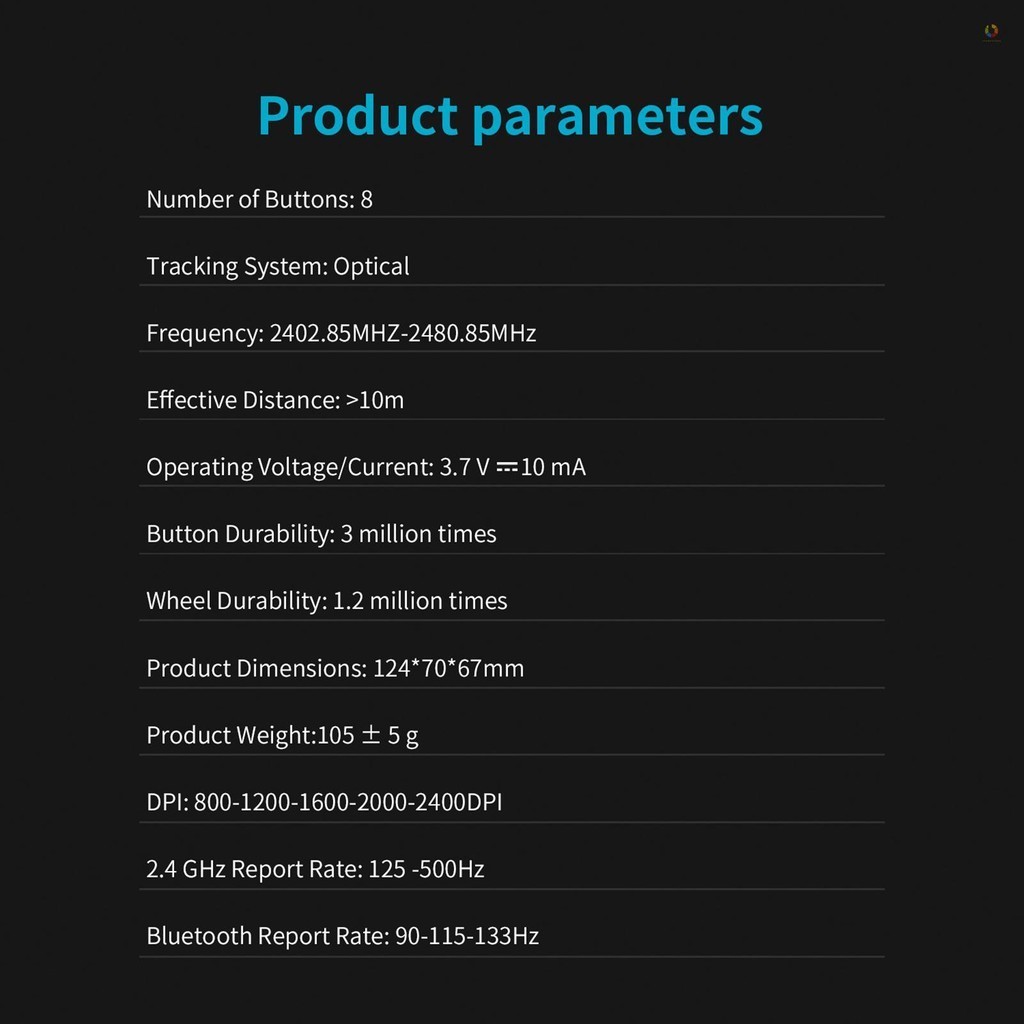
Task: Click the "10 mA" current value
Action: (553, 467)
